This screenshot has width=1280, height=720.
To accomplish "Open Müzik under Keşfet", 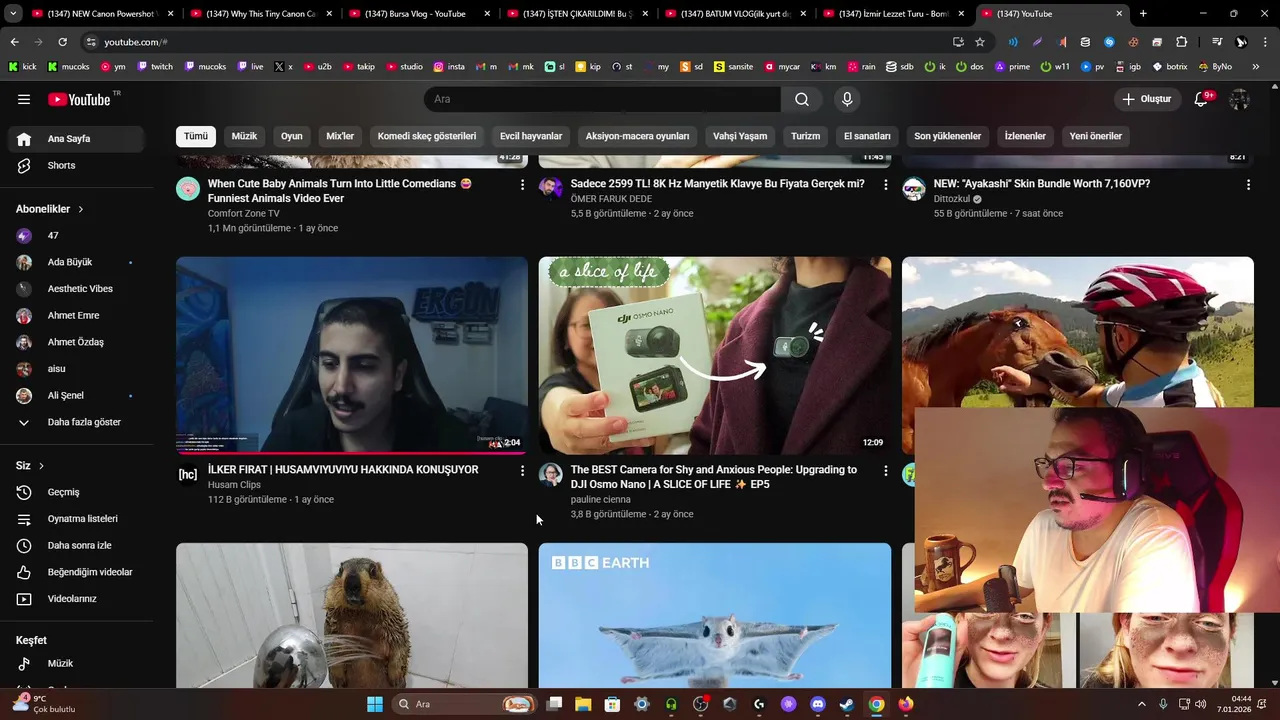I will coord(76,663).
